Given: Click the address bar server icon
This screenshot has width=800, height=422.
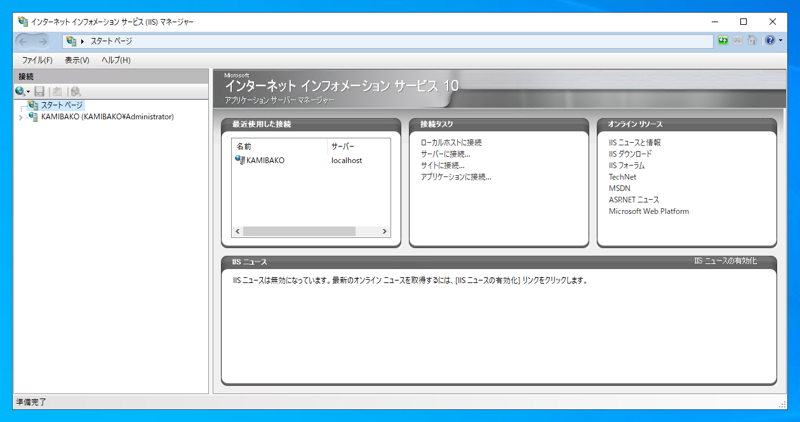Looking at the screenshot, I should pos(71,41).
